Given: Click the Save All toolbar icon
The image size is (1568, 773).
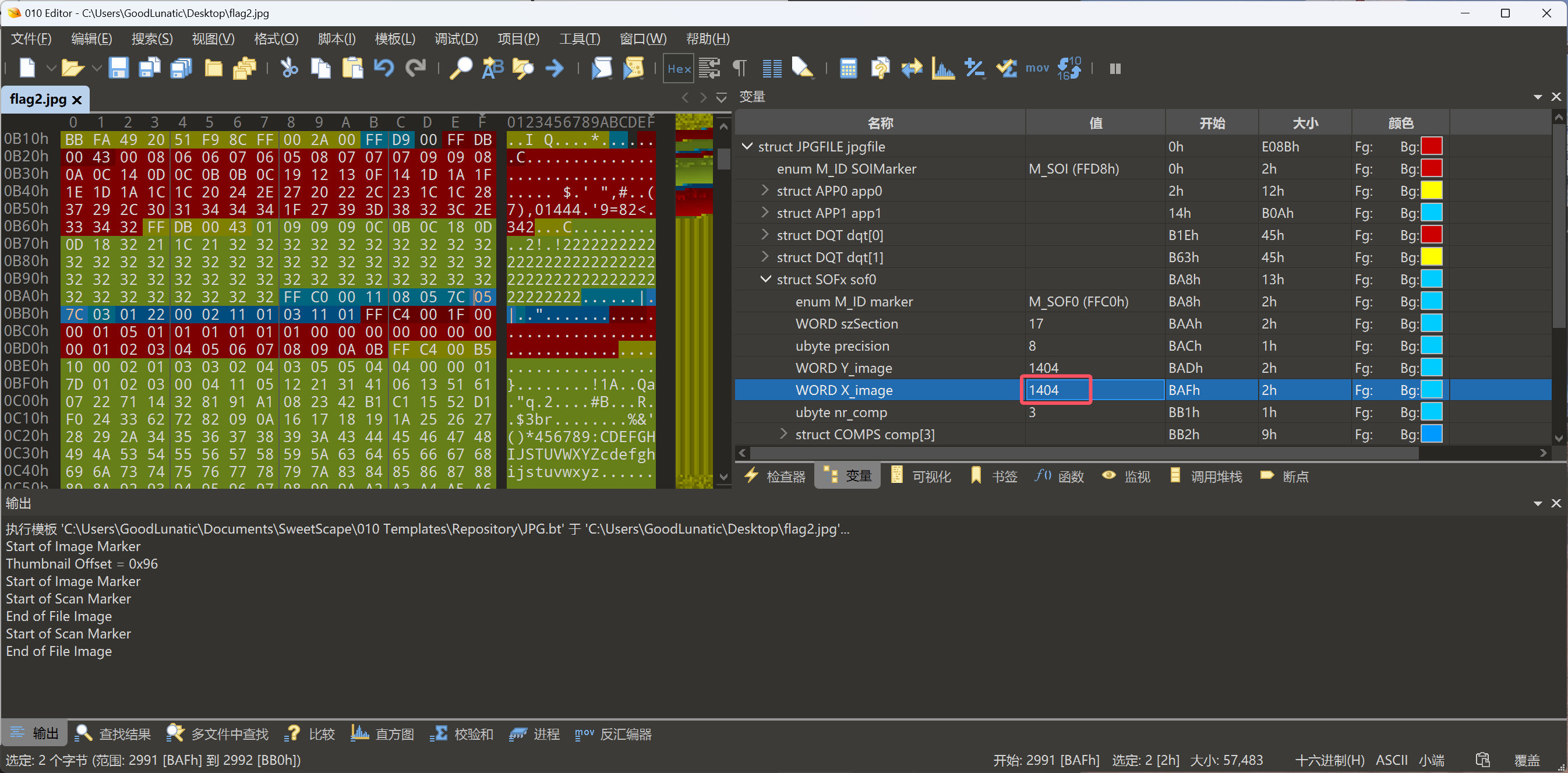Looking at the screenshot, I should click(181, 68).
